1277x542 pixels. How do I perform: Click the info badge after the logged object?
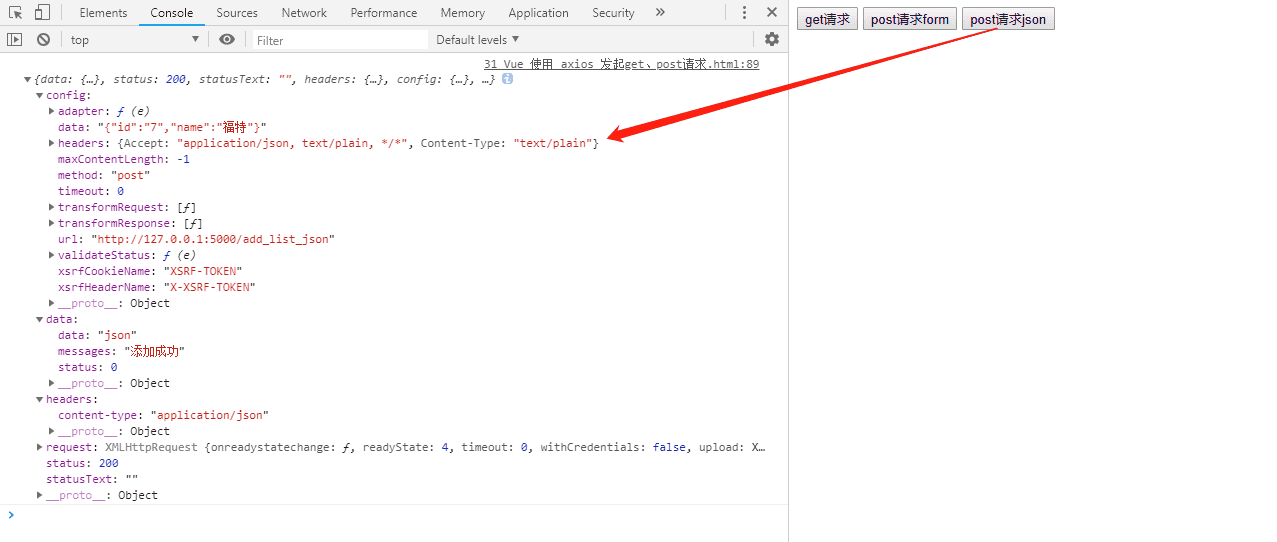coord(507,79)
